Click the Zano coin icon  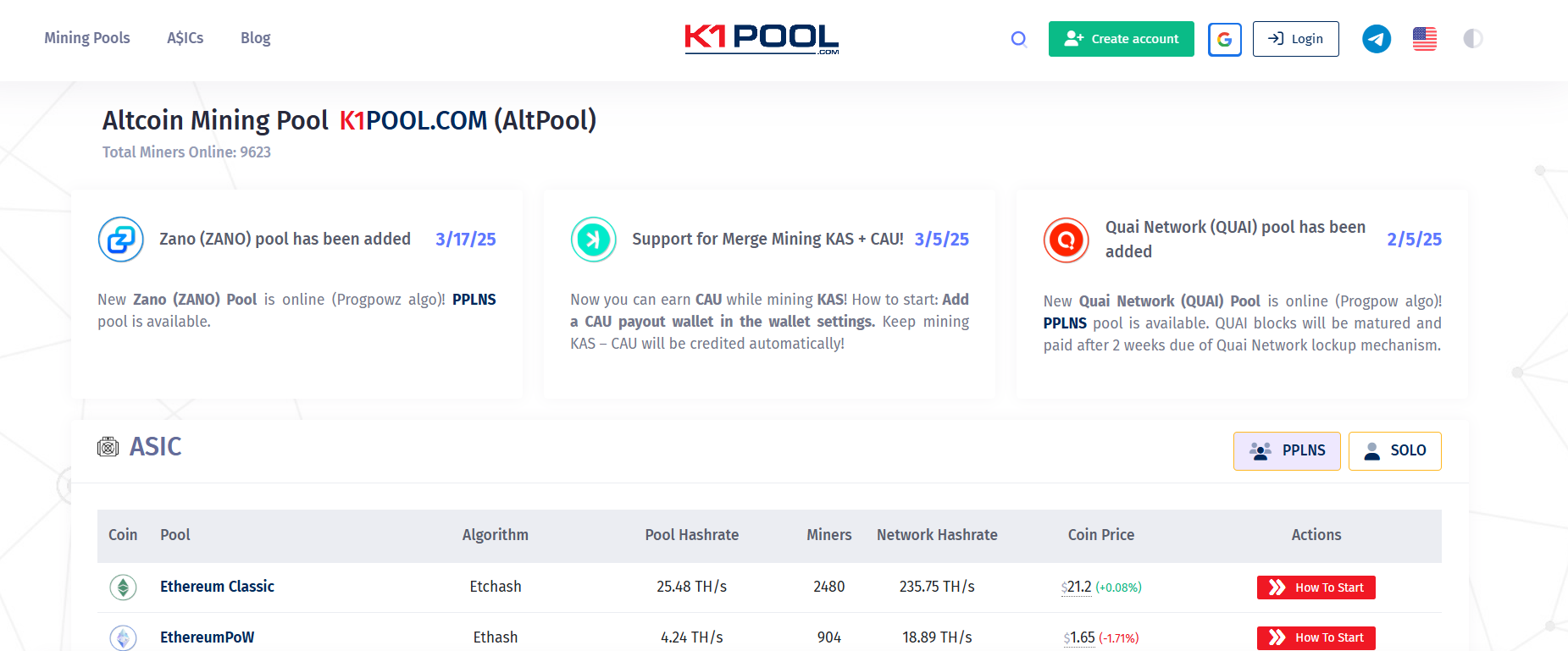click(121, 240)
